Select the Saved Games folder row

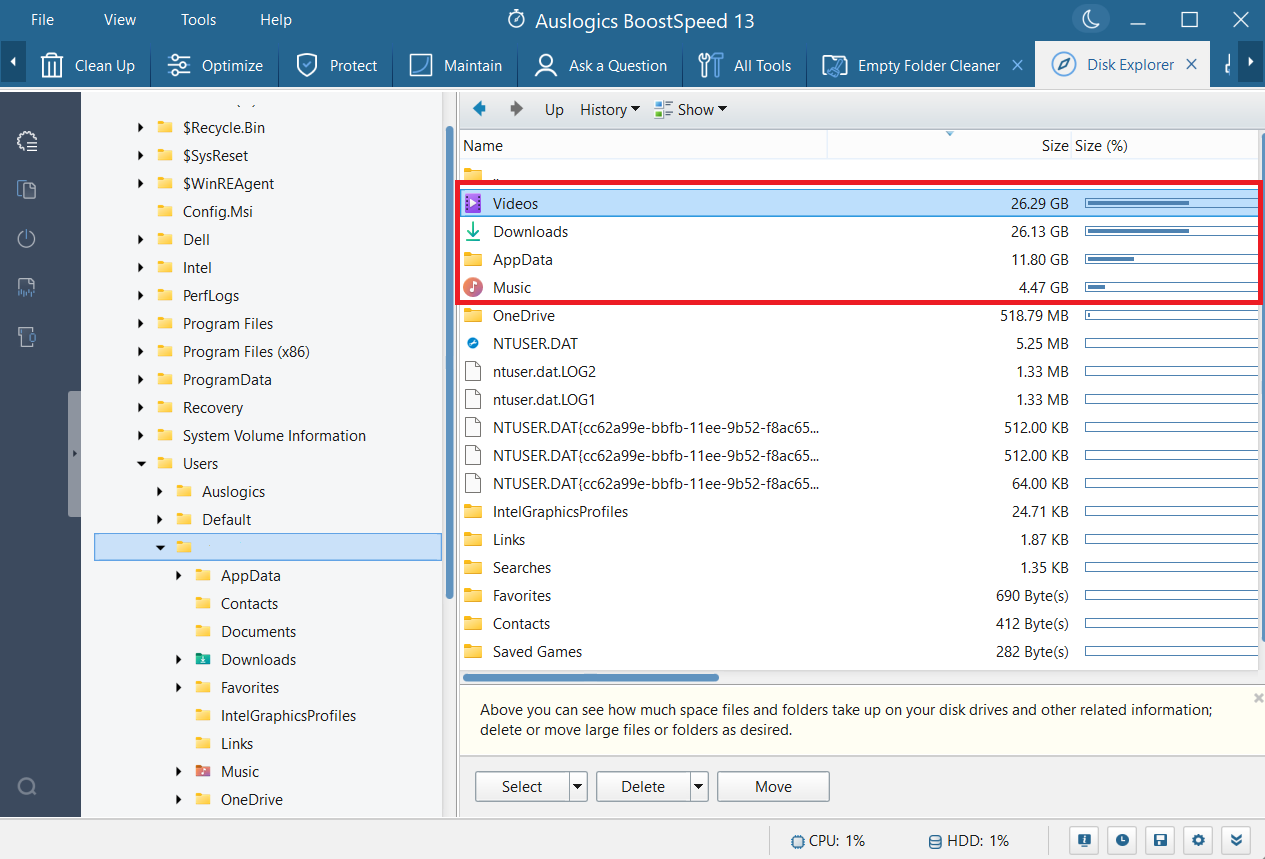point(859,652)
